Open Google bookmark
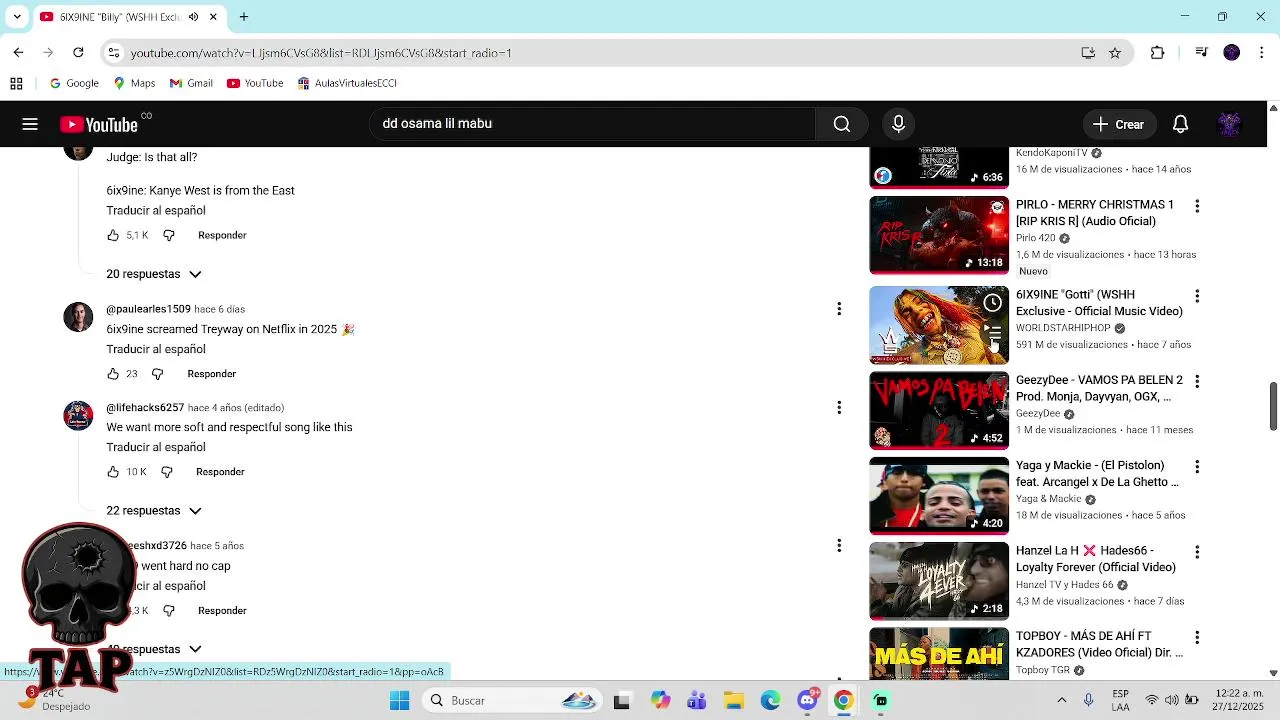Viewport: 1280px width, 720px height. tap(74, 84)
